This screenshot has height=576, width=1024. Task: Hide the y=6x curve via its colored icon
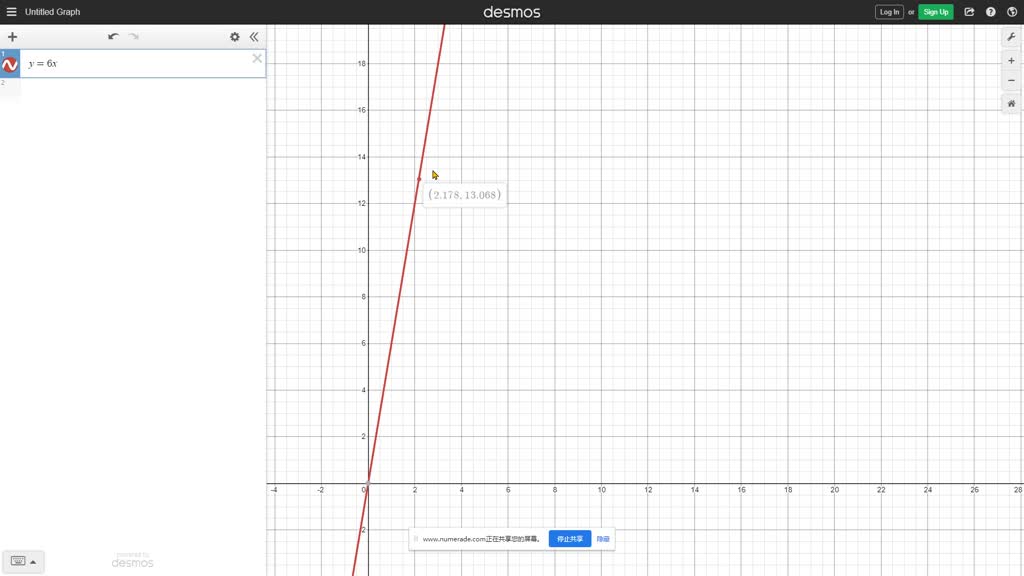pyautogui.click(x=9, y=62)
